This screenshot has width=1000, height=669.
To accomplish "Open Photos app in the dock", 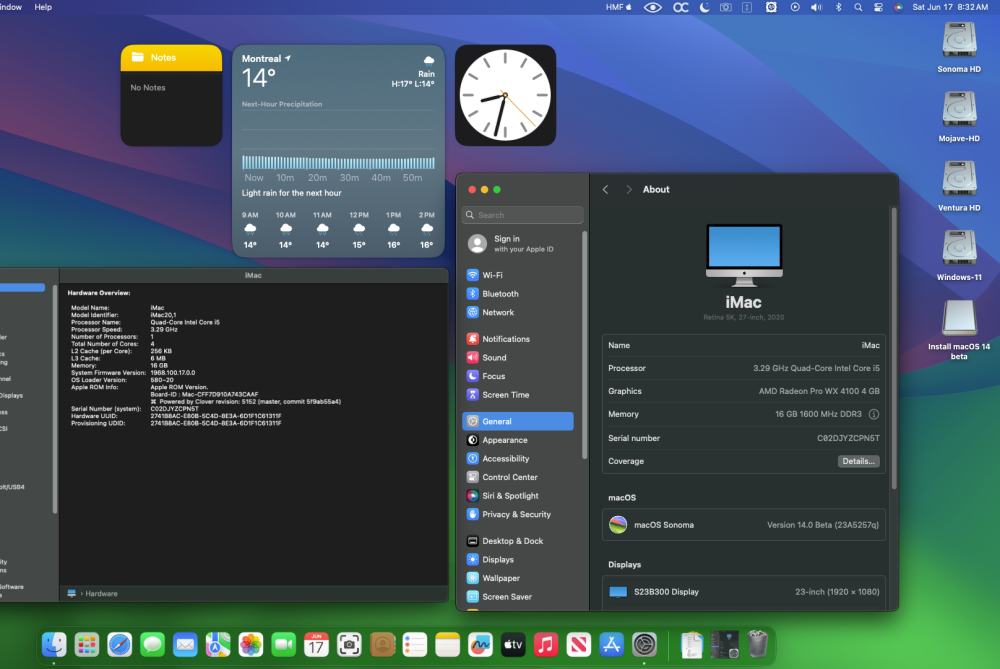I will (251, 645).
